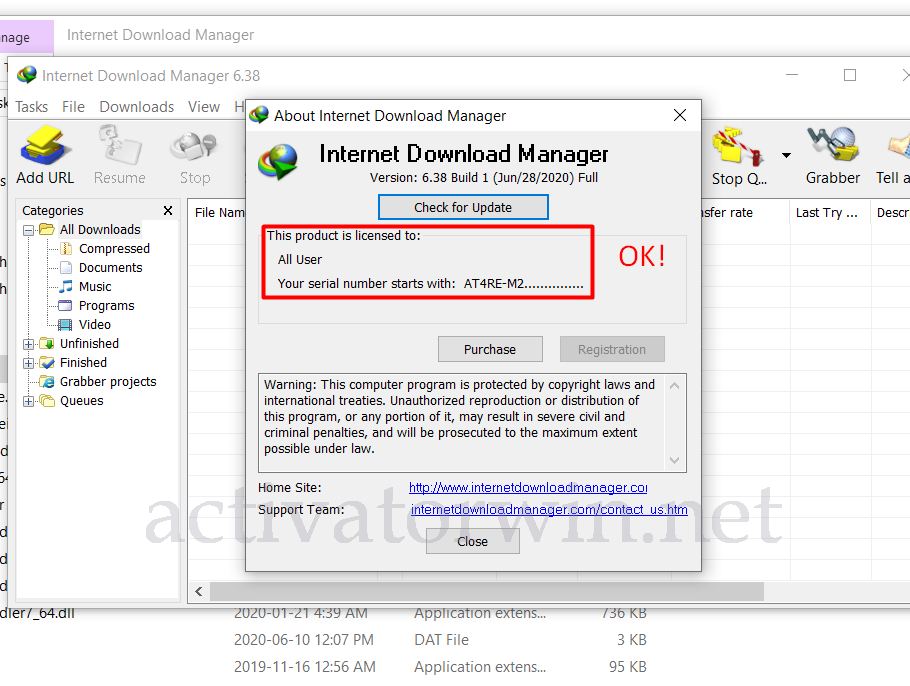The height and width of the screenshot is (686, 910).
Task: Expand the Queues tree node
Action: (28, 401)
